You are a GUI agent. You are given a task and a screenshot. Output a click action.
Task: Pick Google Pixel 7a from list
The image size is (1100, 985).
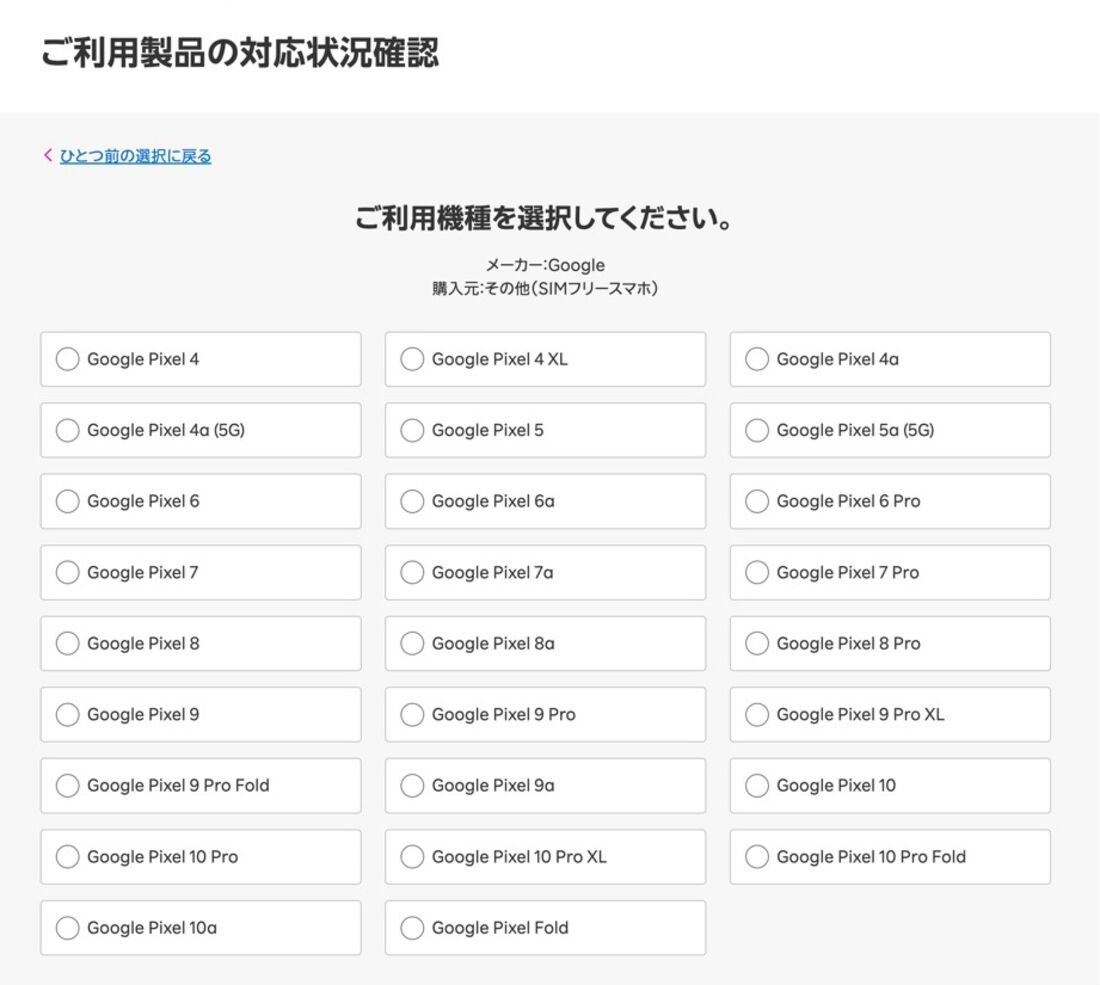[x=545, y=572]
